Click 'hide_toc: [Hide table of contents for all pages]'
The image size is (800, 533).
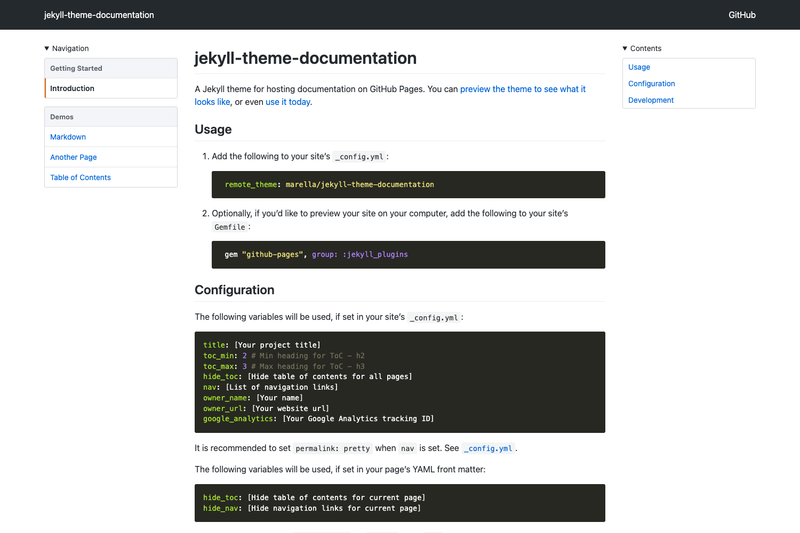coord(307,376)
